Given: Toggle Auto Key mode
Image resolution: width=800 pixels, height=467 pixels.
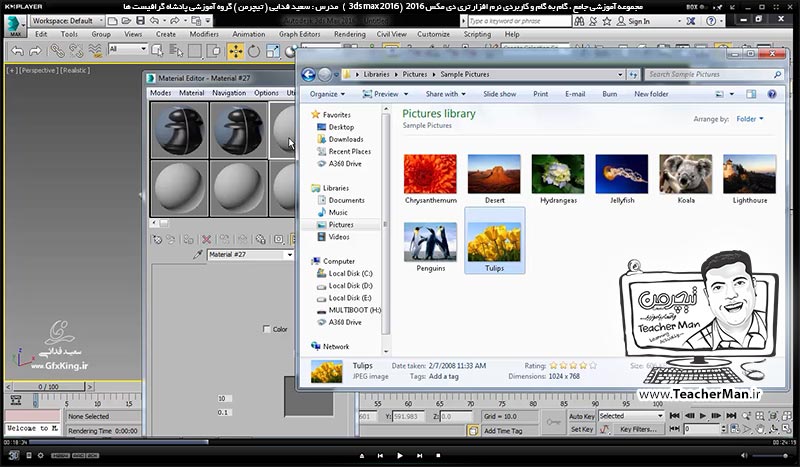Looking at the screenshot, I should 582,416.
